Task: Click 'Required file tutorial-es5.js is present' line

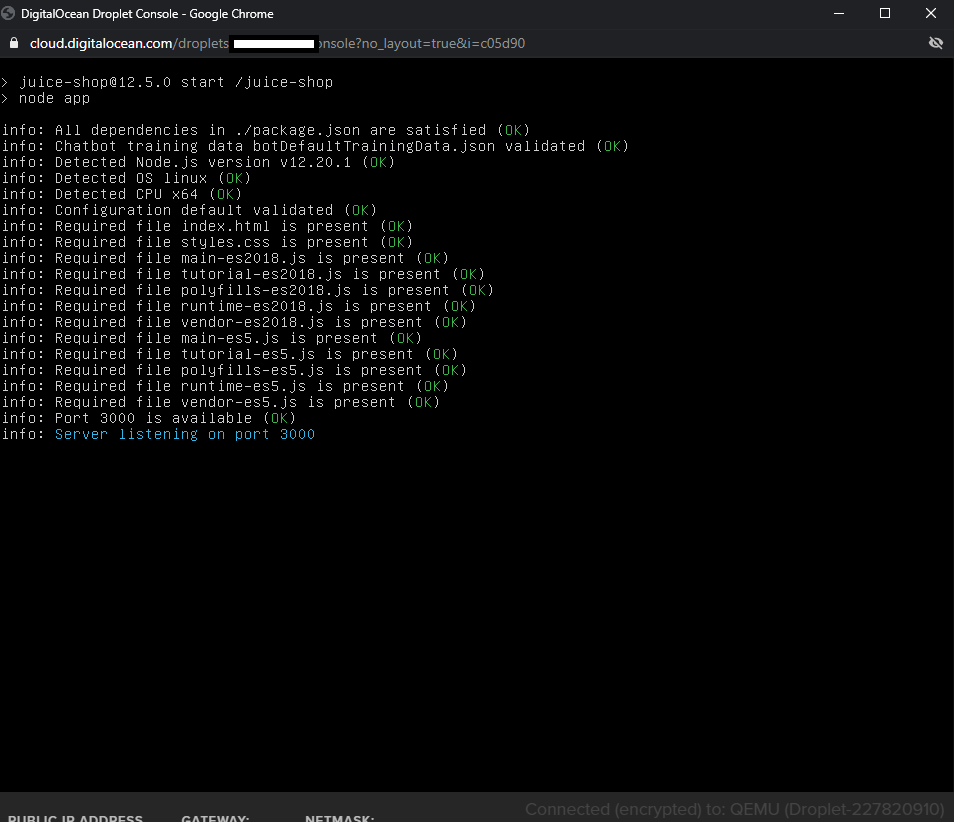Action: click(230, 354)
